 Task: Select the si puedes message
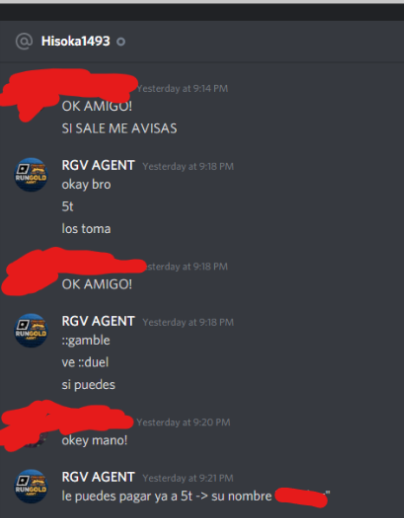click(88, 385)
